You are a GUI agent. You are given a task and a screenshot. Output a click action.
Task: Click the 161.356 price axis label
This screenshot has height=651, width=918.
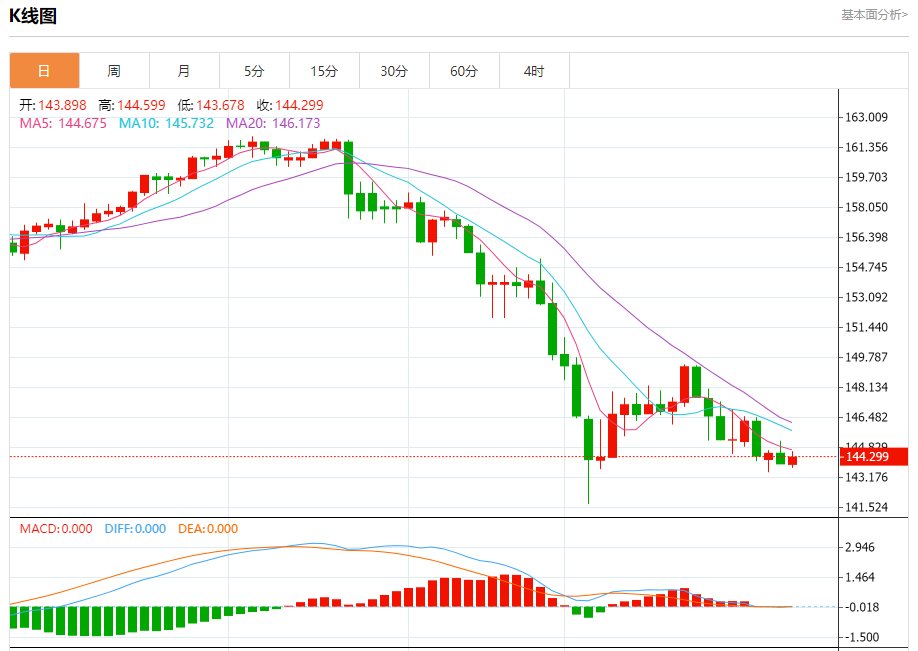(866, 147)
